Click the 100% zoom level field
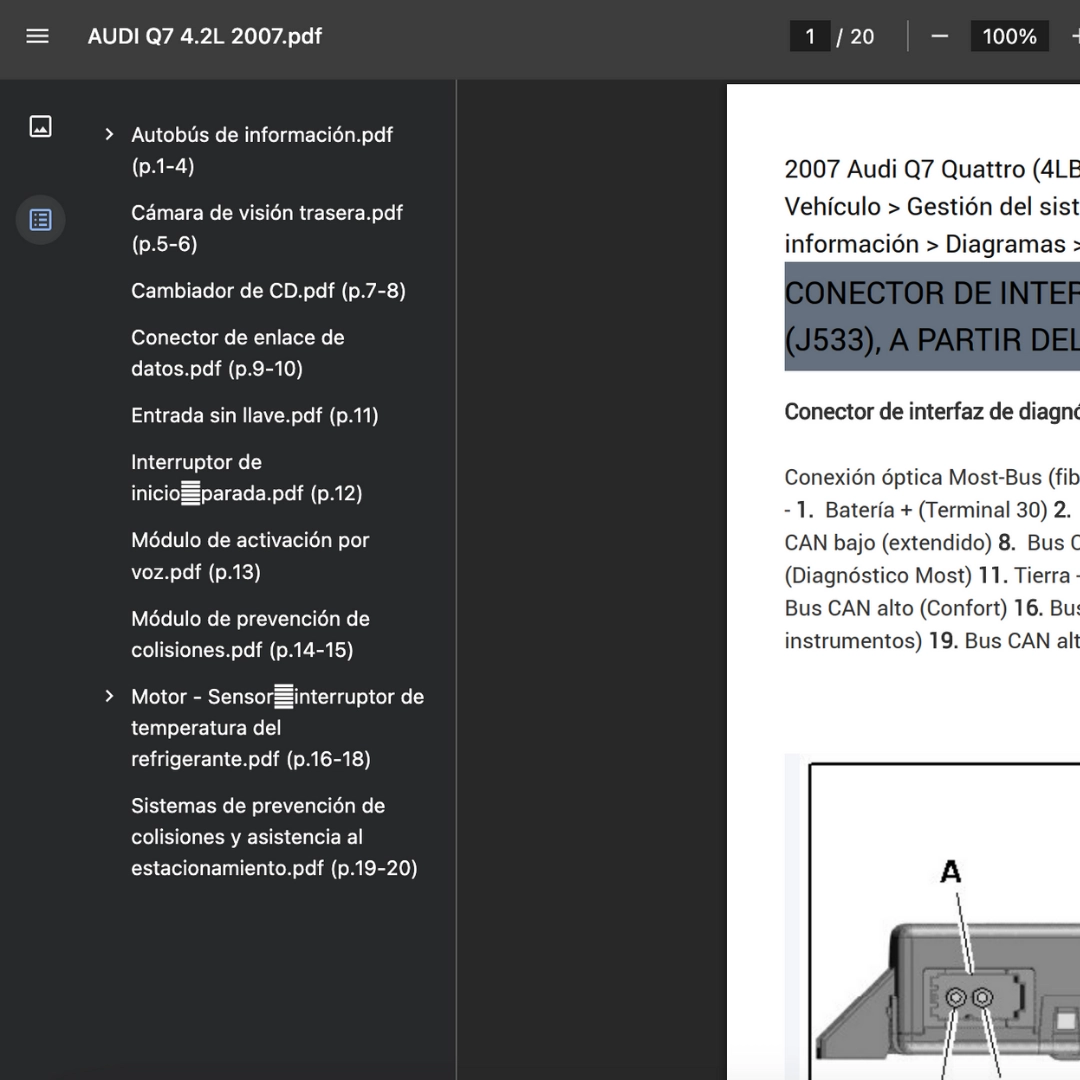Image resolution: width=1080 pixels, height=1080 pixels. pyautogui.click(x=1009, y=36)
